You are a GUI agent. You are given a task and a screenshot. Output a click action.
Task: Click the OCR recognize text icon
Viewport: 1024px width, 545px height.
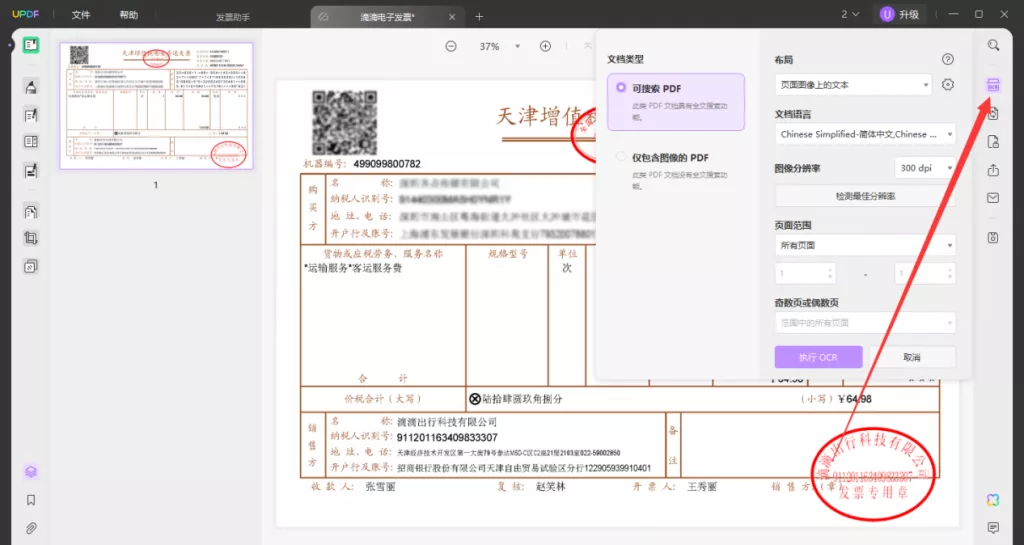993,85
